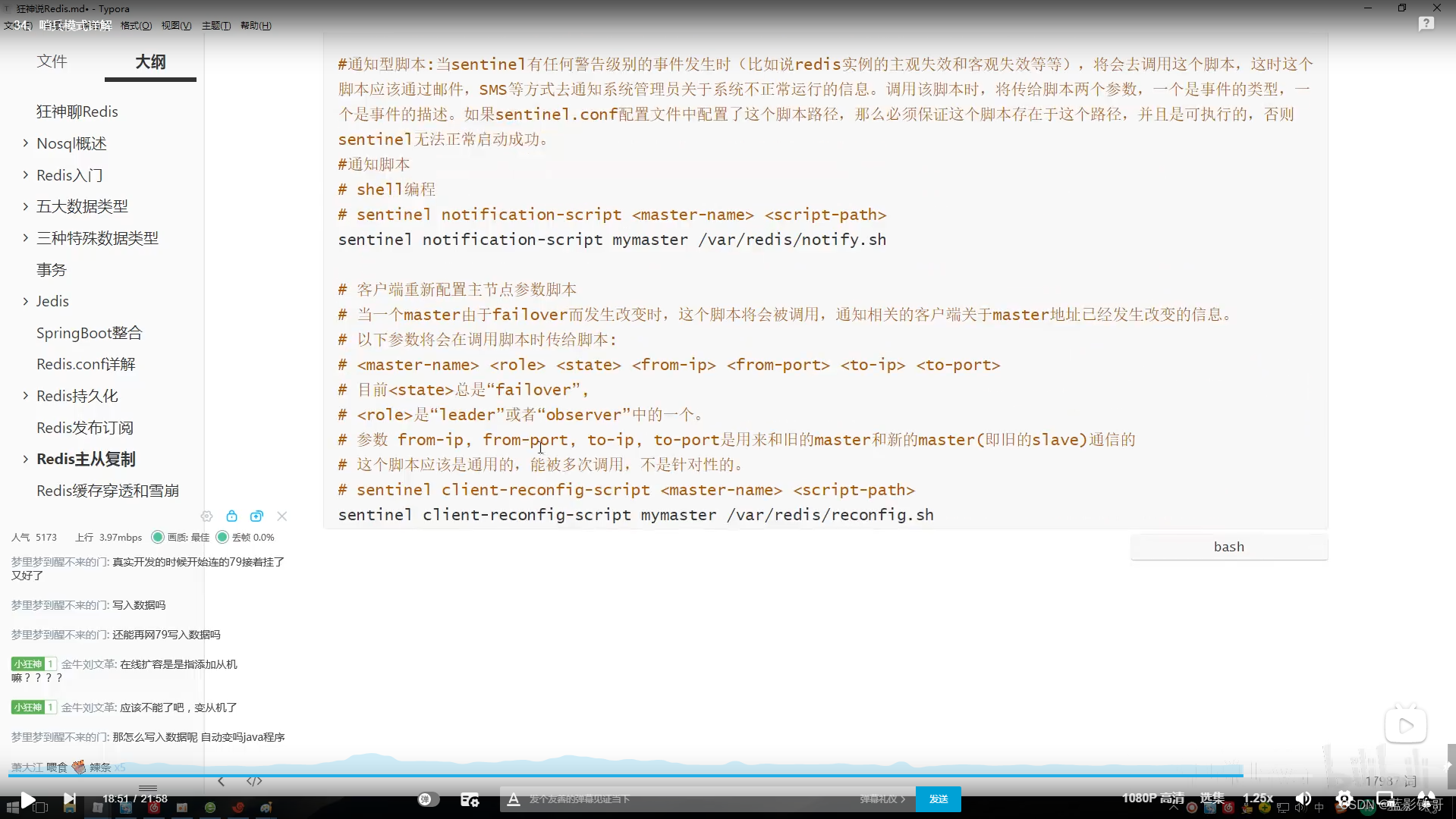
Task: Mute the video via the volume icon
Action: click(1303, 799)
